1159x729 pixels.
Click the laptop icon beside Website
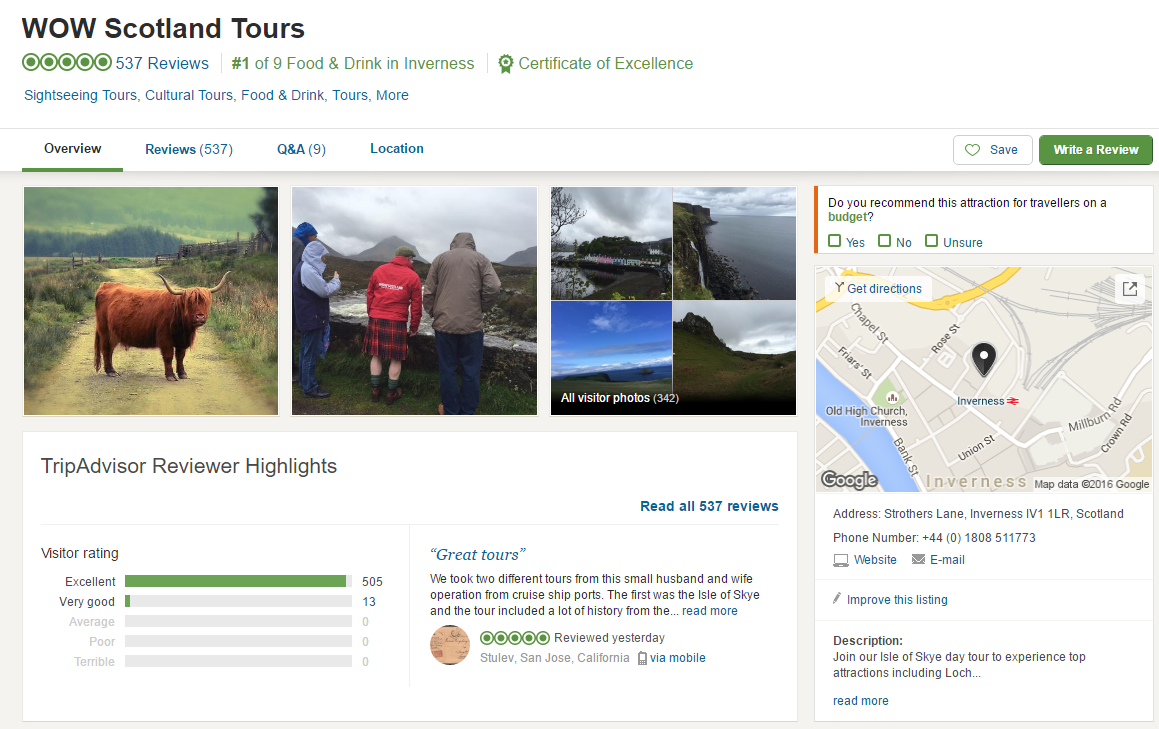pos(840,560)
